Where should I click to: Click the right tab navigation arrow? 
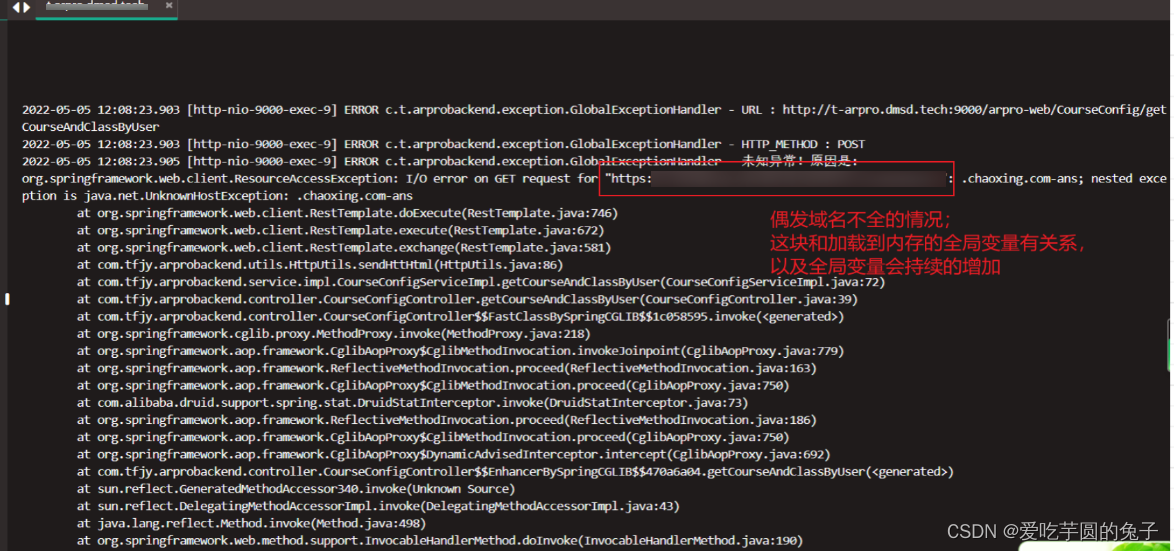click(x=26, y=7)
